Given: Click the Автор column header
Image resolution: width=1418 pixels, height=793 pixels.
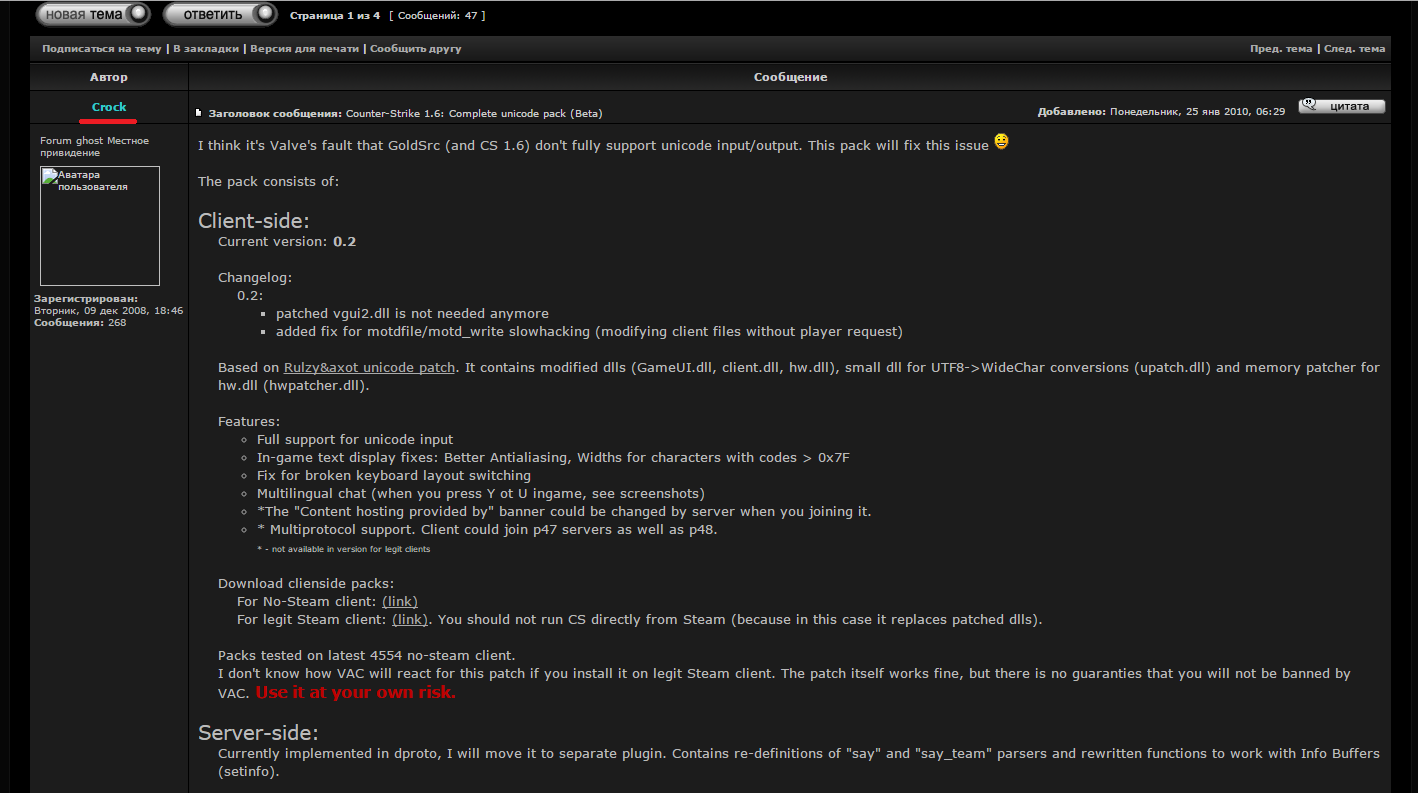Looking at the screenshot, I should click(109, 77).
